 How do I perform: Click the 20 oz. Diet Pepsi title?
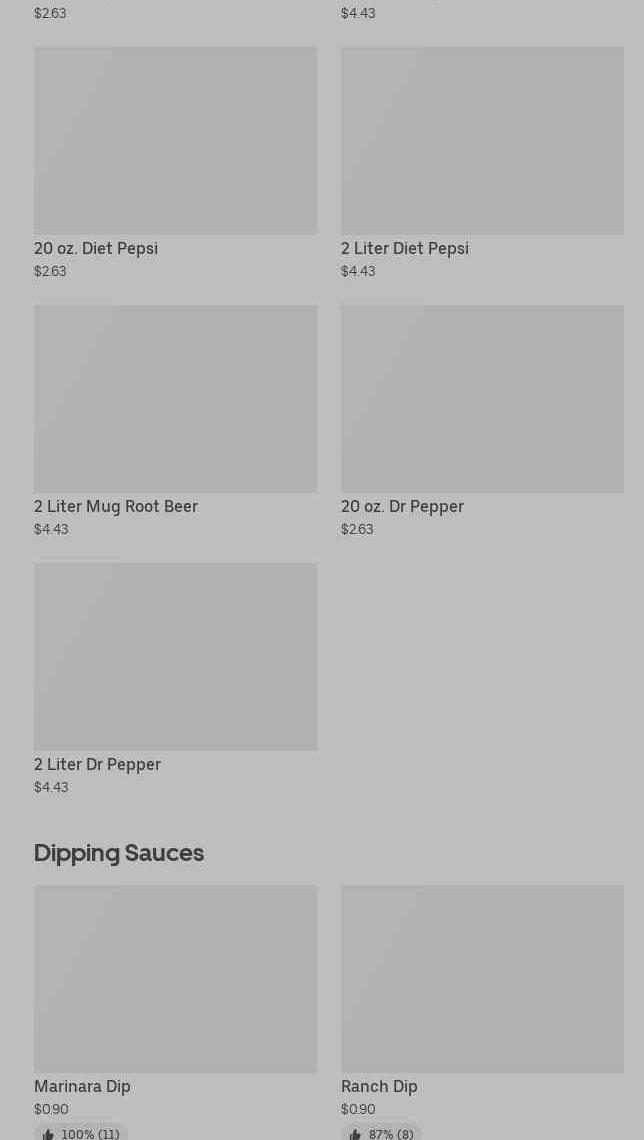click(x=96, y=248)
